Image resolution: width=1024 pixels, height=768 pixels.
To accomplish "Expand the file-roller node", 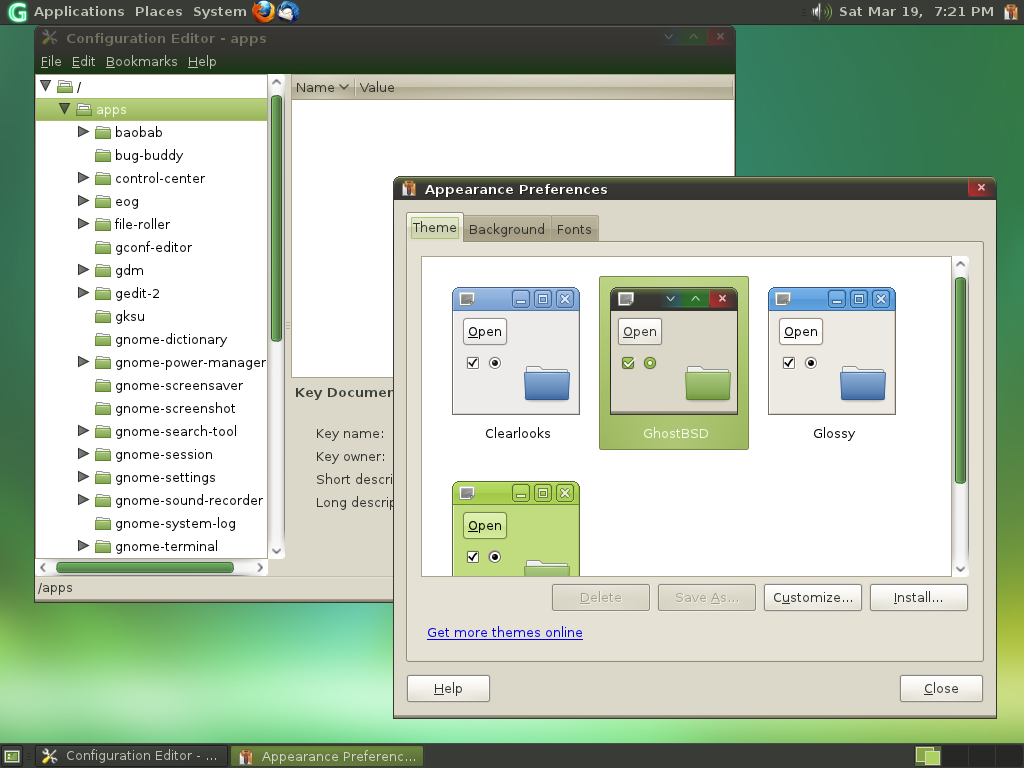I will [83, 223].
